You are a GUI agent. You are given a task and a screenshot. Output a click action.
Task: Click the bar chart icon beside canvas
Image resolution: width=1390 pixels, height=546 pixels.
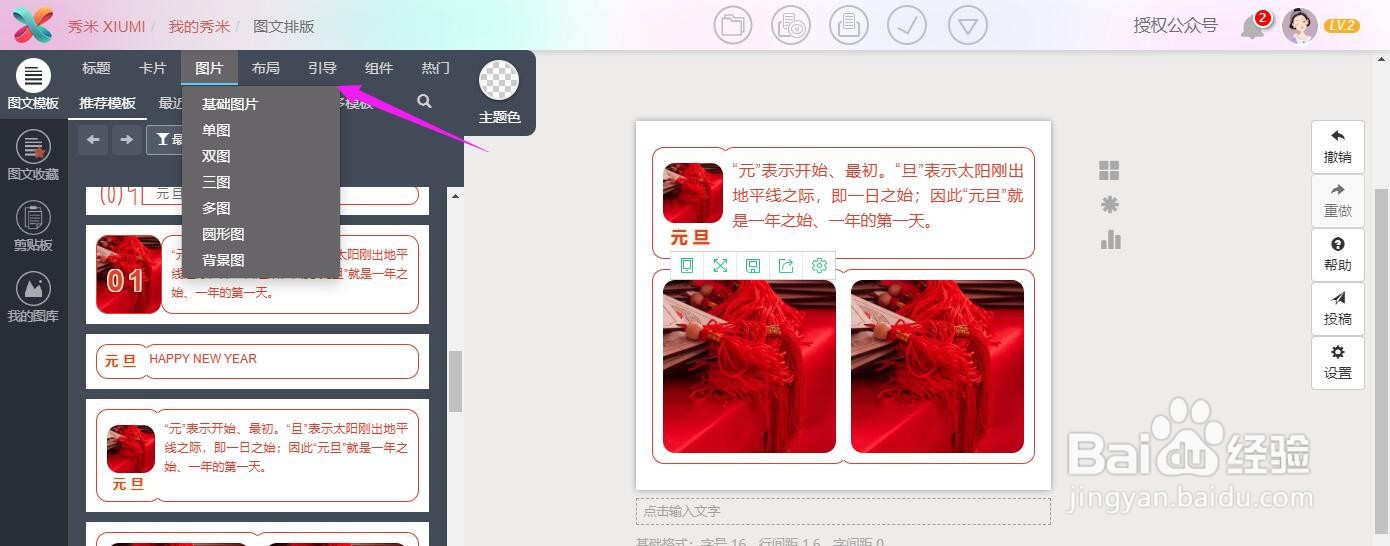[x=1110, y=239]
